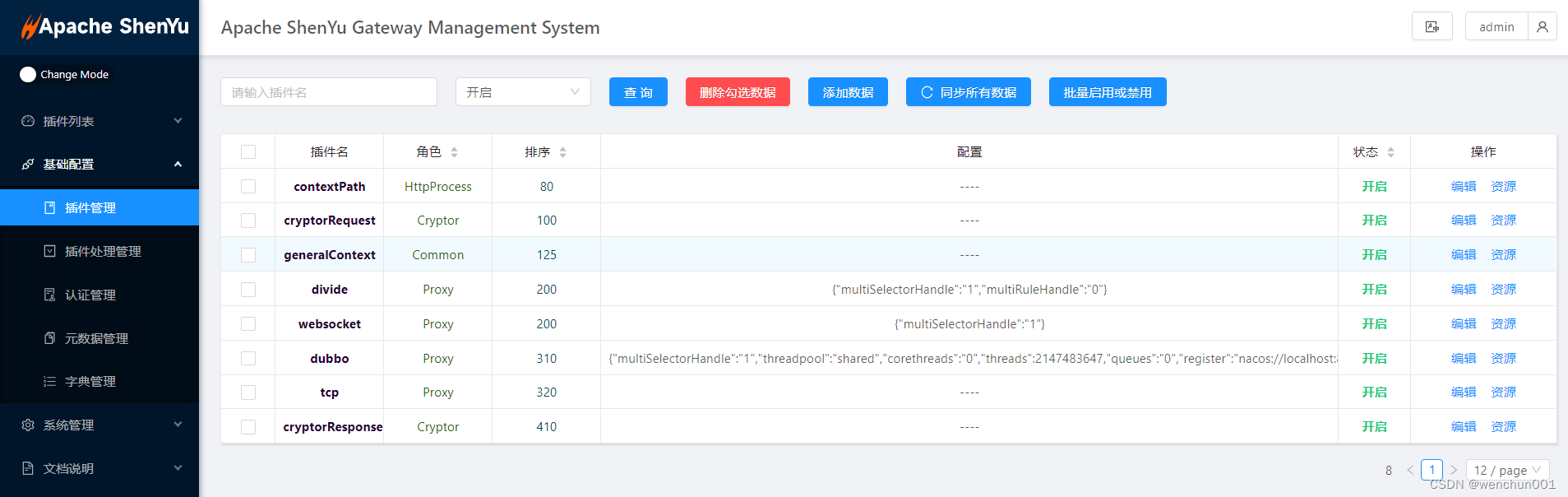Click the 批量启用或禁用 button
1568x497 pixels.
[1108, 92]
